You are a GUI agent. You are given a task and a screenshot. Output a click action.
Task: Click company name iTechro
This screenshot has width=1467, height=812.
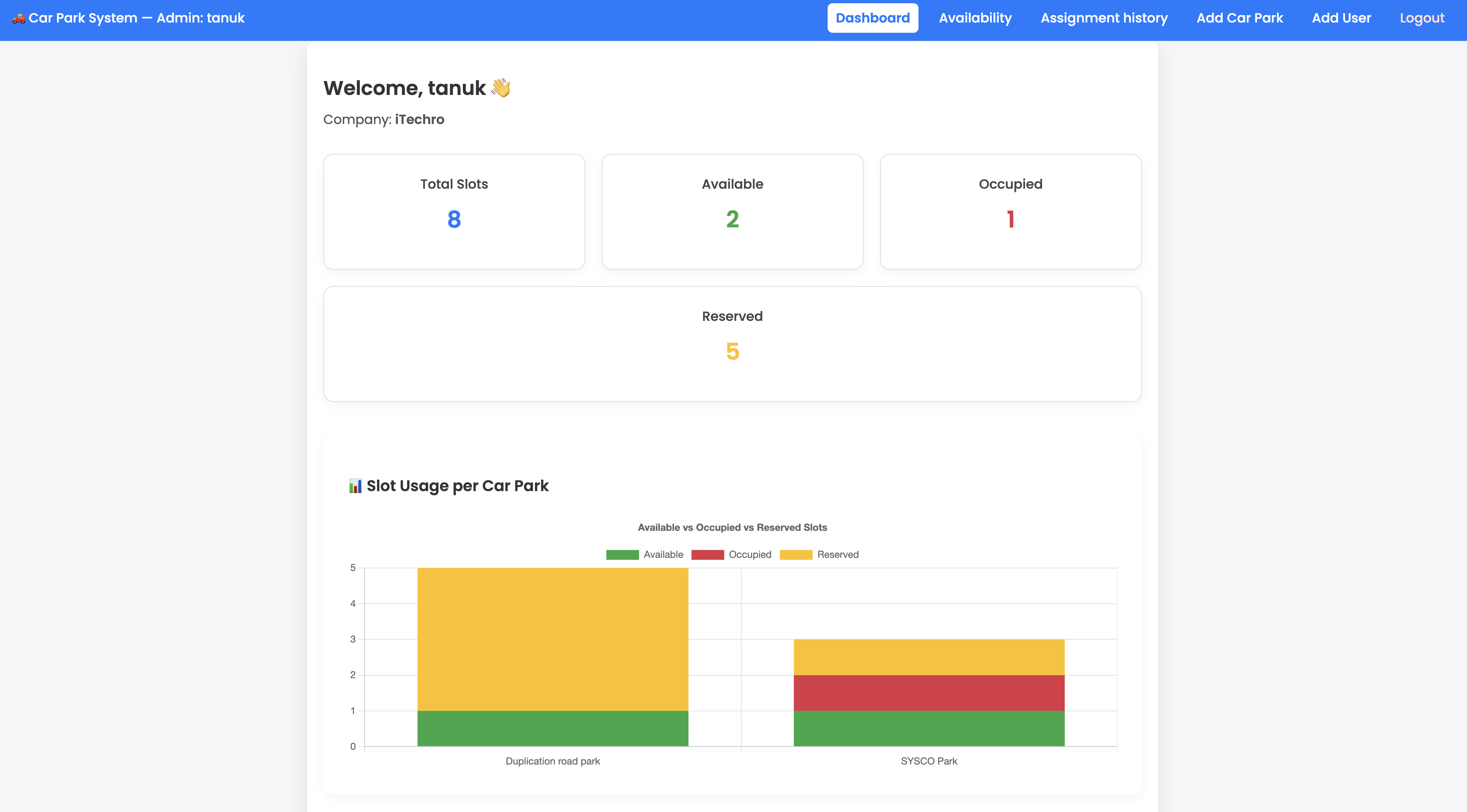tap(419, 120)
